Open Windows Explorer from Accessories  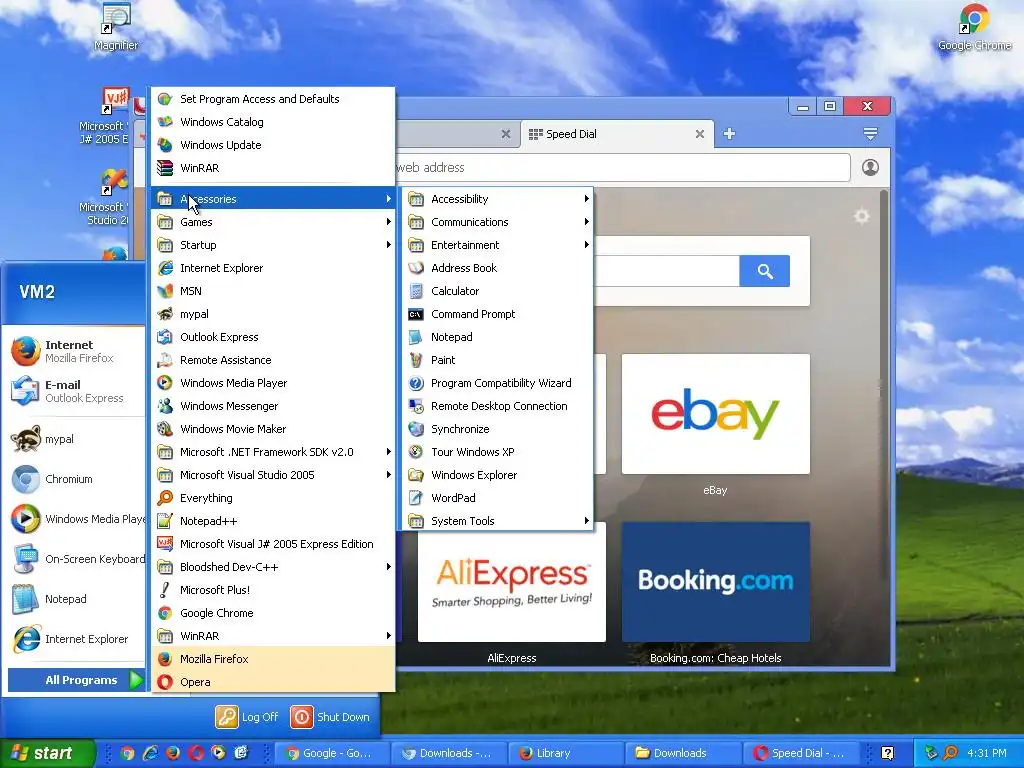coord(498,475)
